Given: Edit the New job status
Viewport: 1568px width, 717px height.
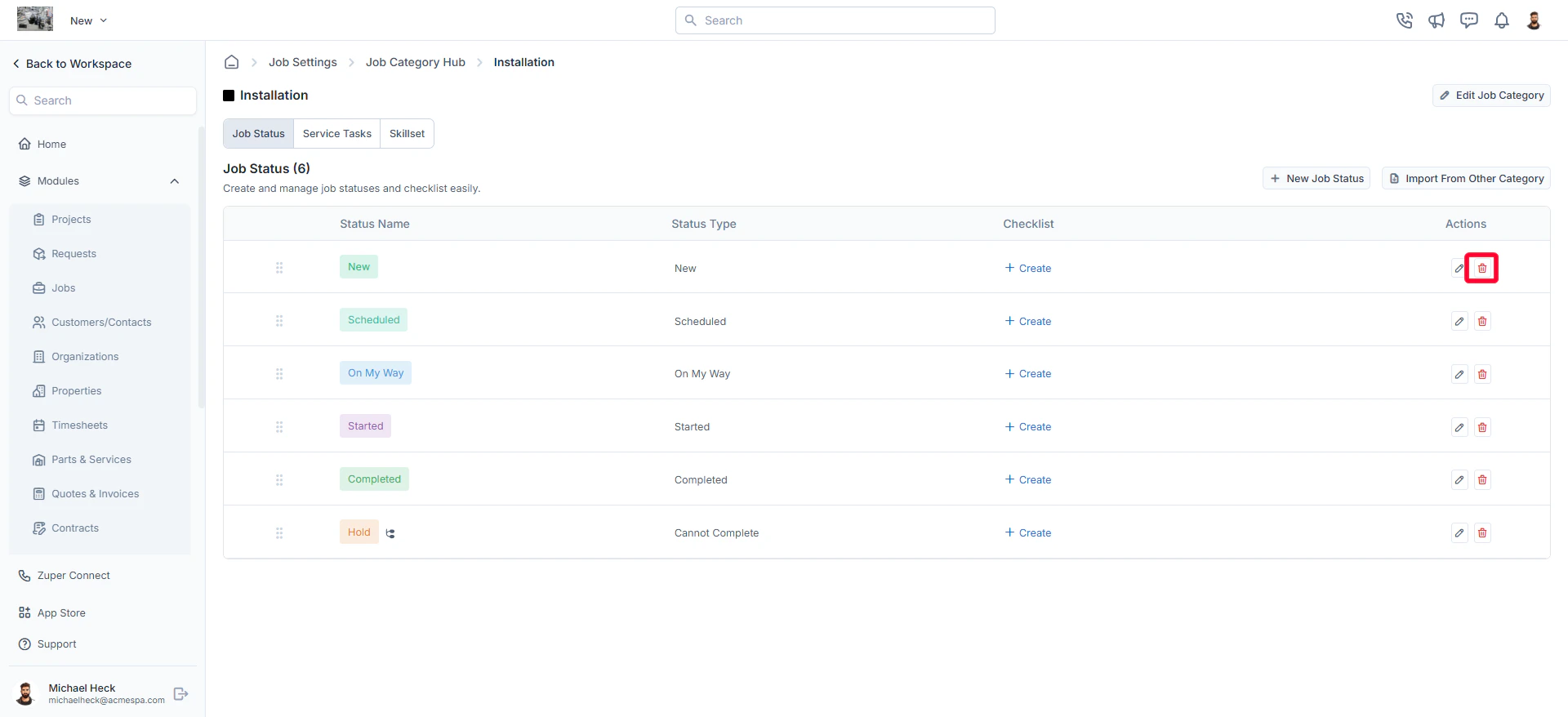Looking at the screenshot, I should coord(1459,268).
